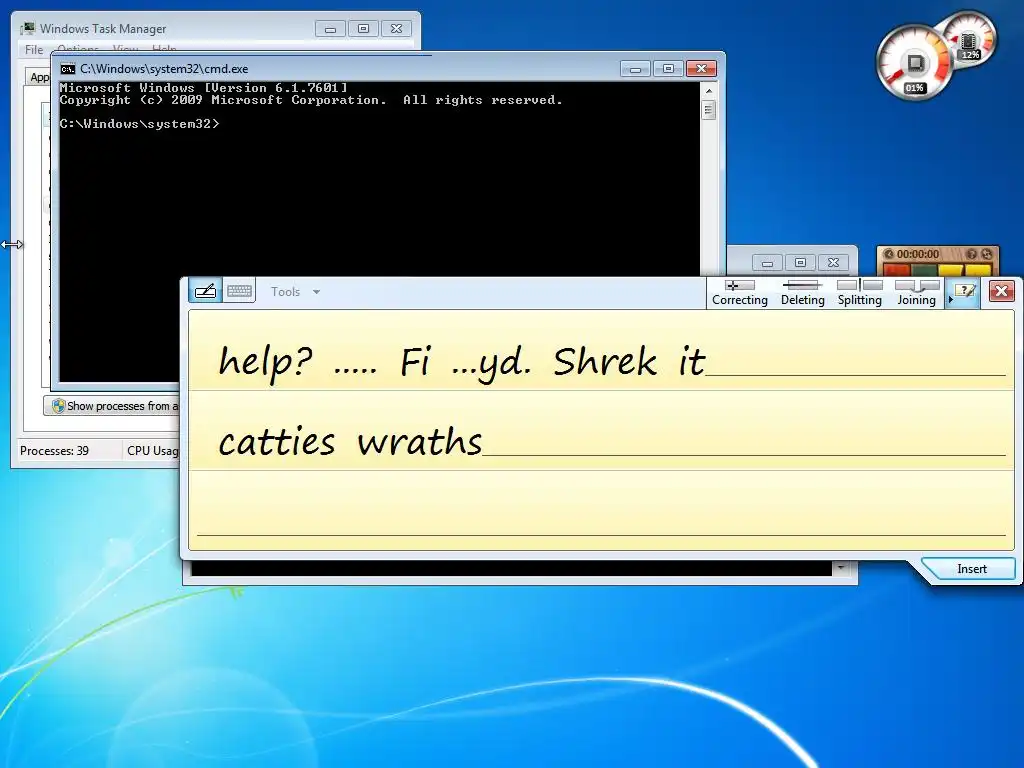Maximize the window behind the Input Panel
1024x768 pixels.
[x=800, y=263]
